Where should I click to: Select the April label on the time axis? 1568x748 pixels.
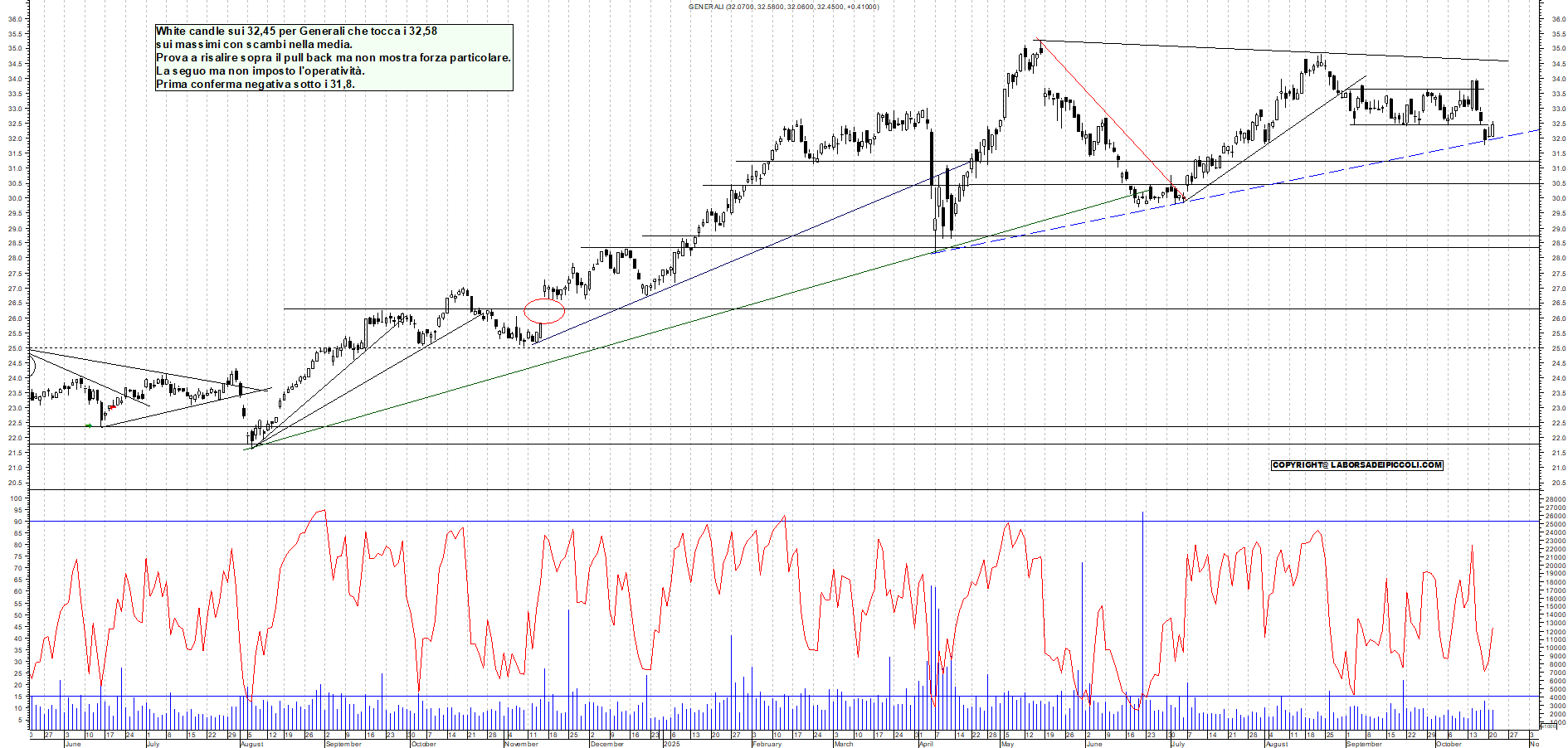926,744
